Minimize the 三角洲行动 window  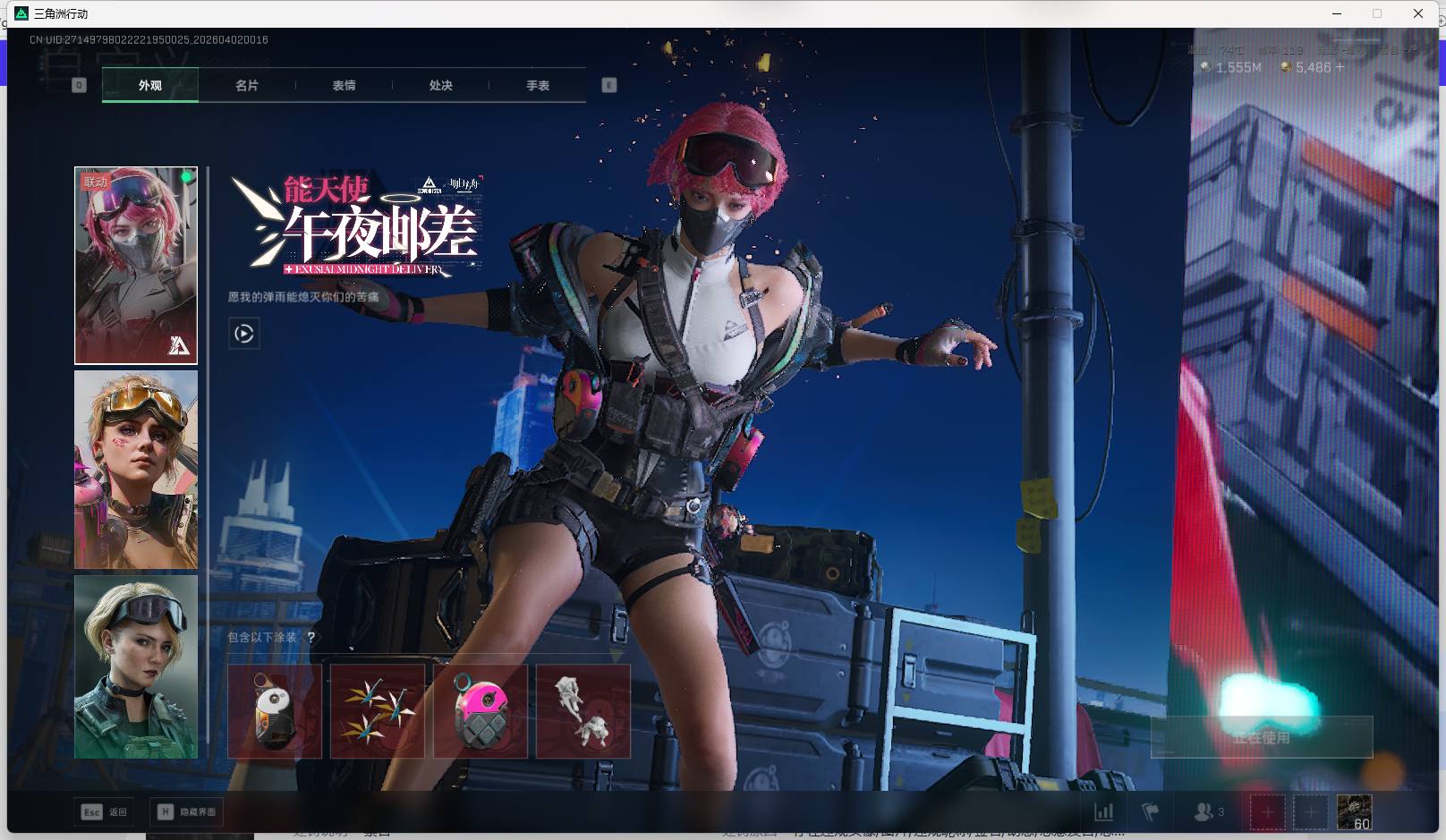pos(1338,13)
